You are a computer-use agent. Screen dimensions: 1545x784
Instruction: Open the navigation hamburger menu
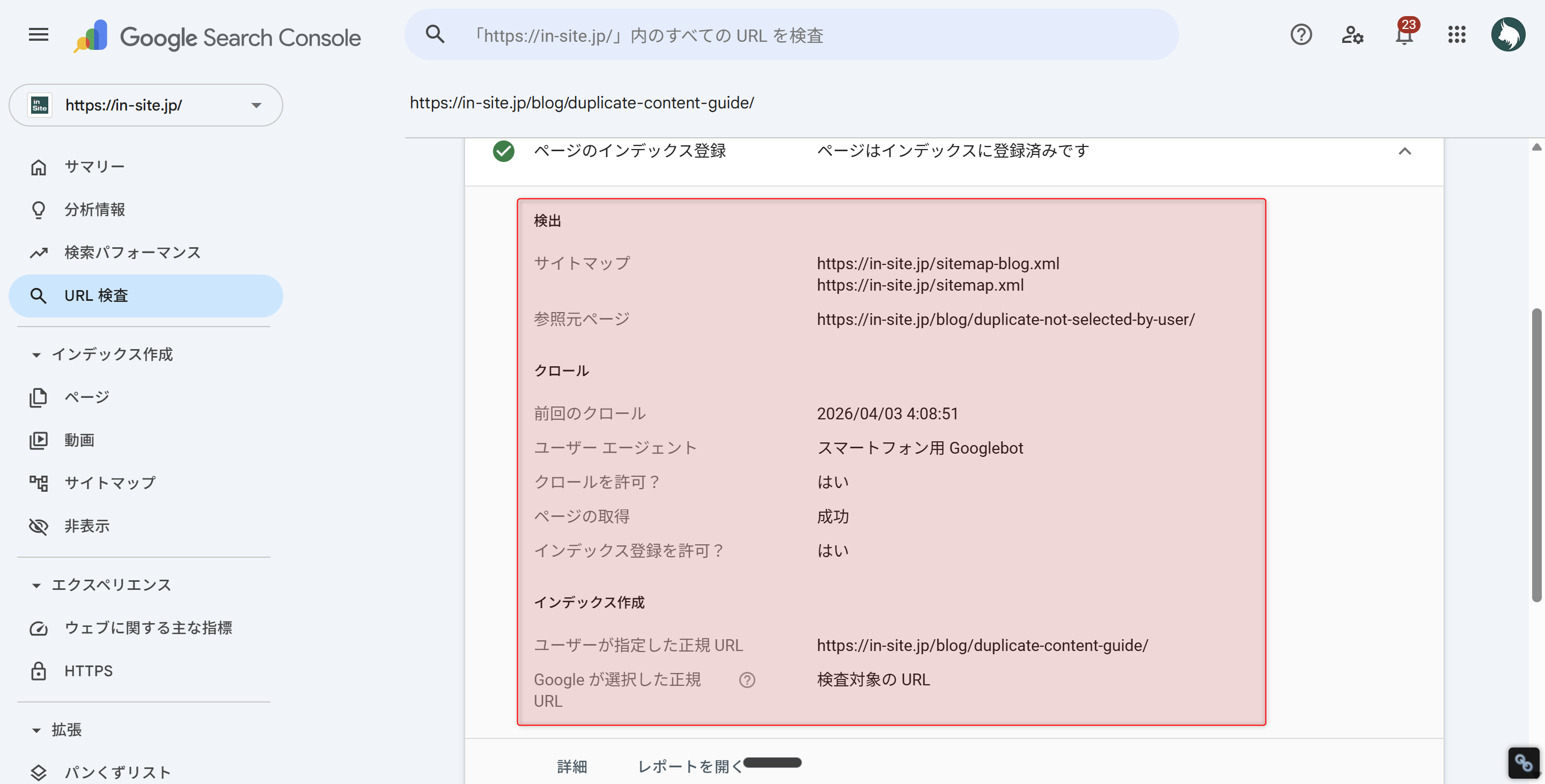point(38,35)
